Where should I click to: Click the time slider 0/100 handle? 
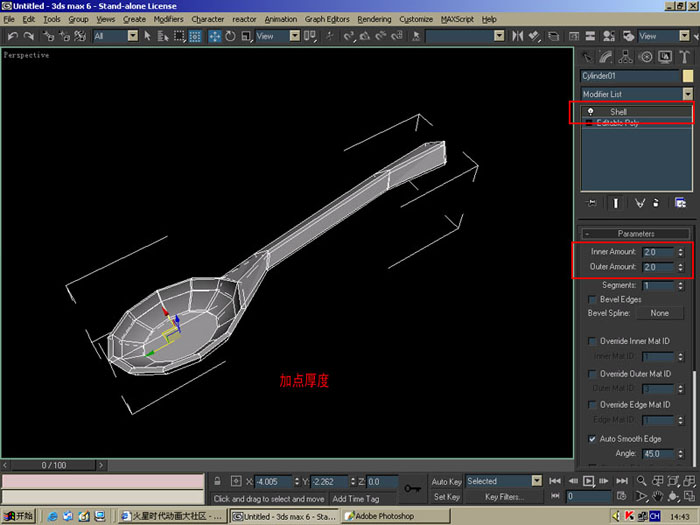[54, 465]
